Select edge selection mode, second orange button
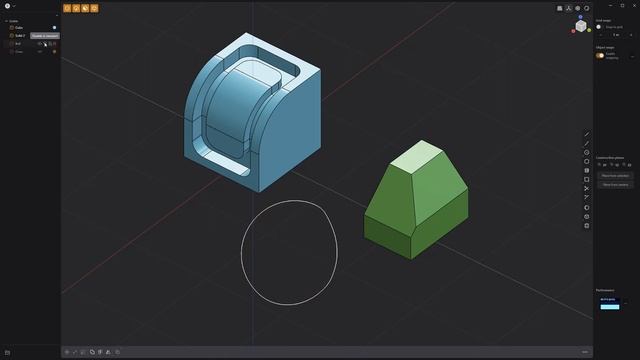 click(76, 8)
